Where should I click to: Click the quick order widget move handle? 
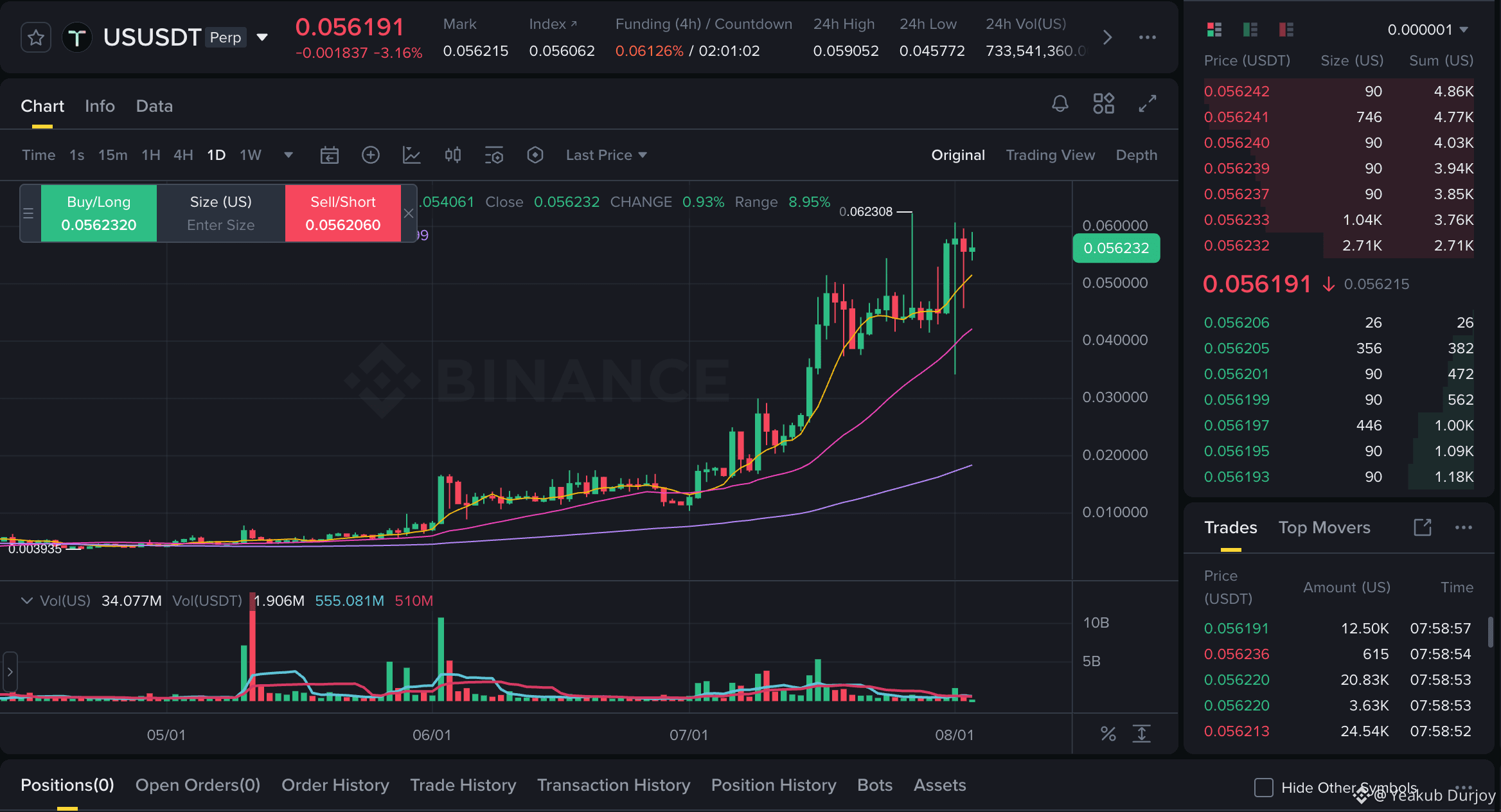click(28, 213)
